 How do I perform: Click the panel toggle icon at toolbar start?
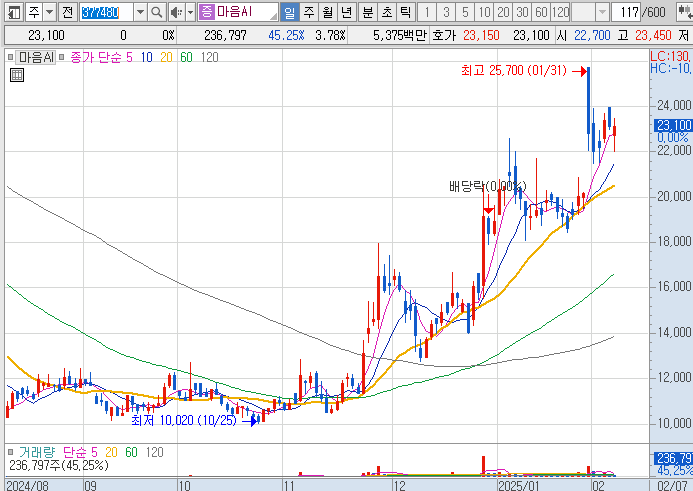pos(14,12)
